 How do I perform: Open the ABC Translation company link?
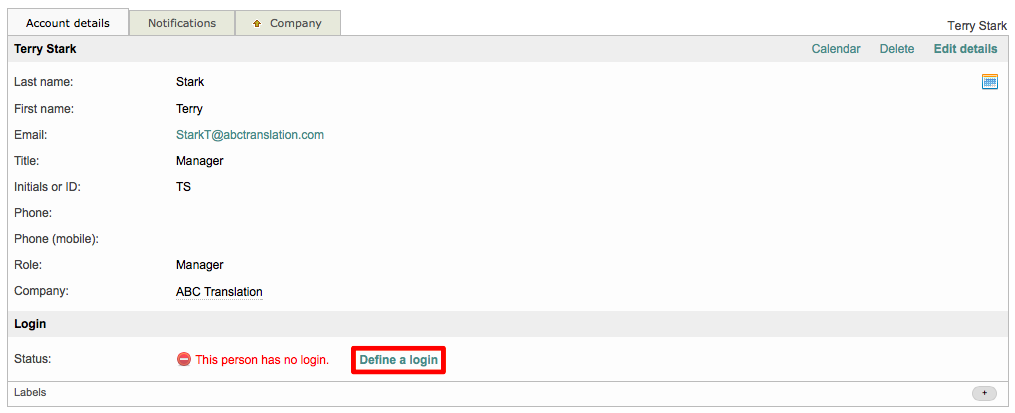click(218, 292)
